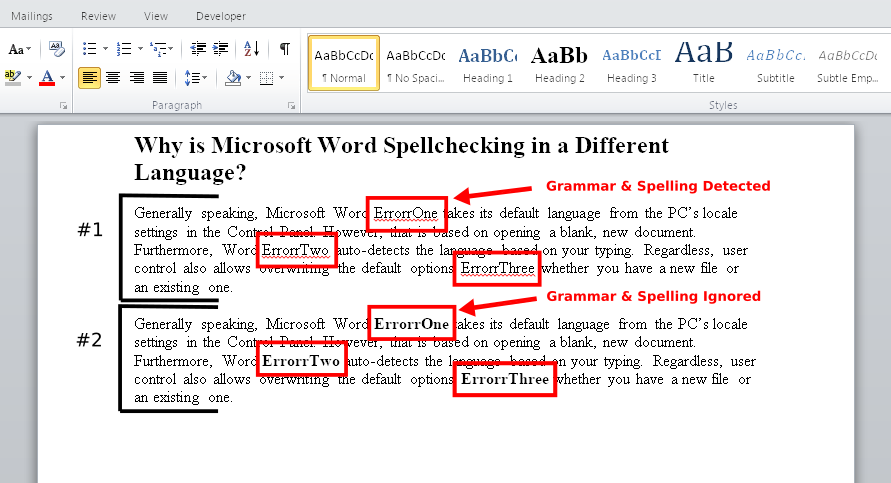Increase the paragraph indent

coord(220,49)
